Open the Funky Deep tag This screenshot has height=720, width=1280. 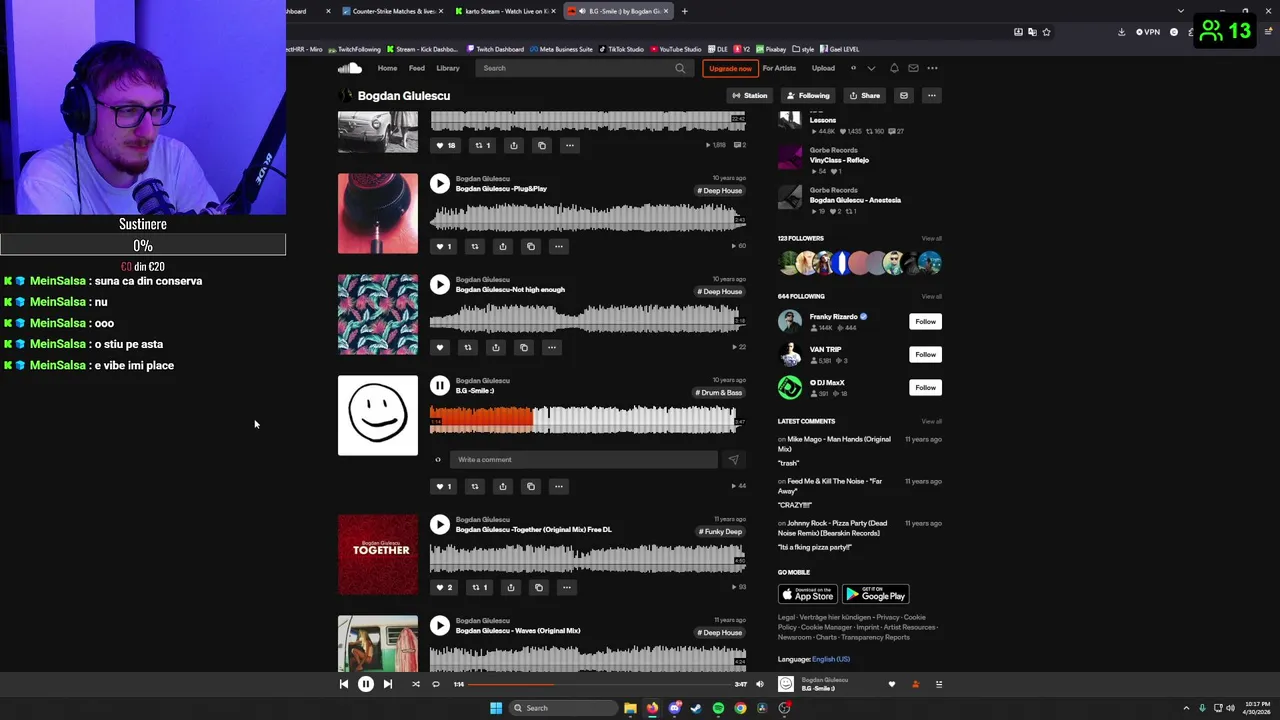pyautogui.click(x=720, y=531)
